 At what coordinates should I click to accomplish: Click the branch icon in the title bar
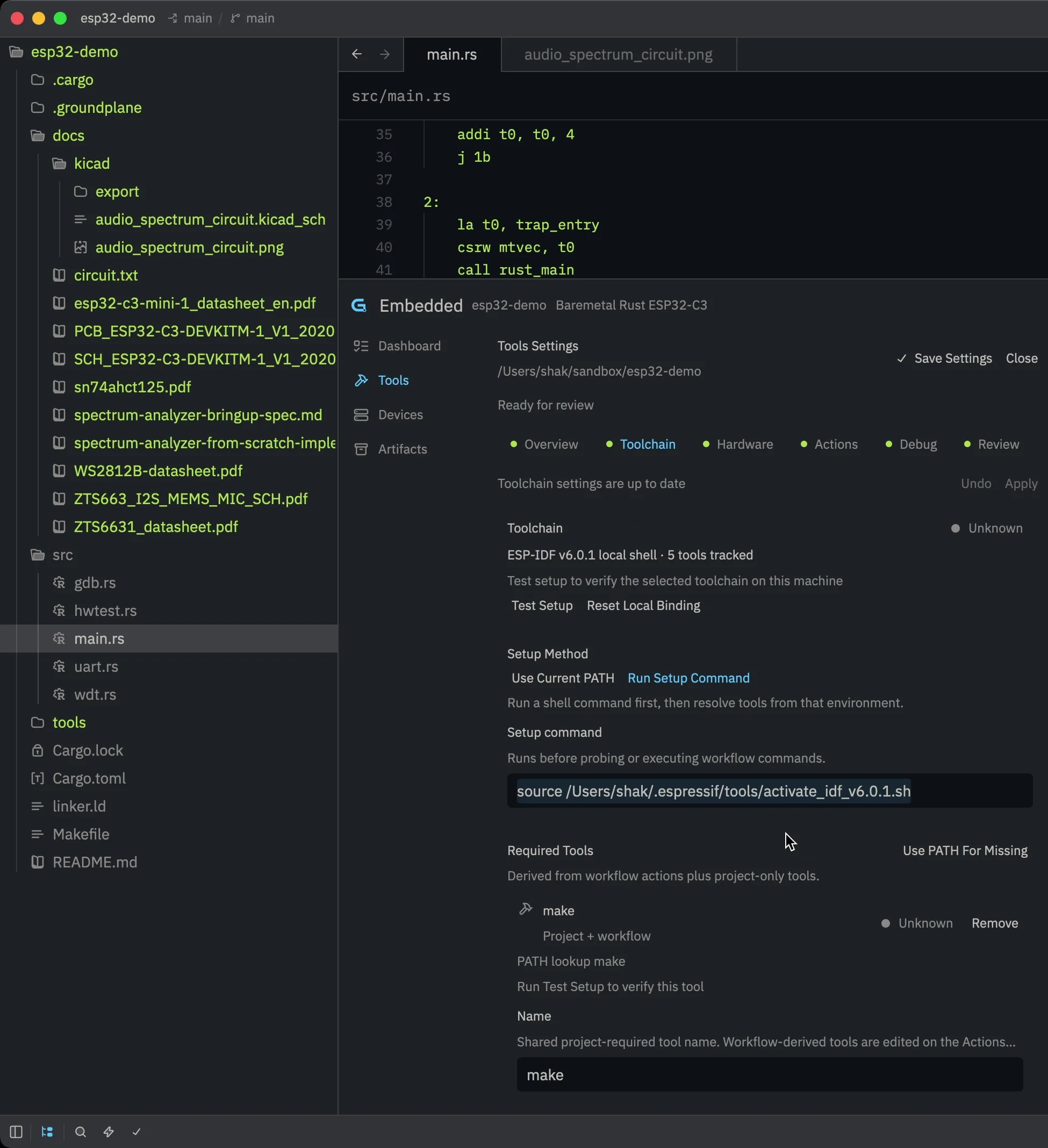[235, 18]
